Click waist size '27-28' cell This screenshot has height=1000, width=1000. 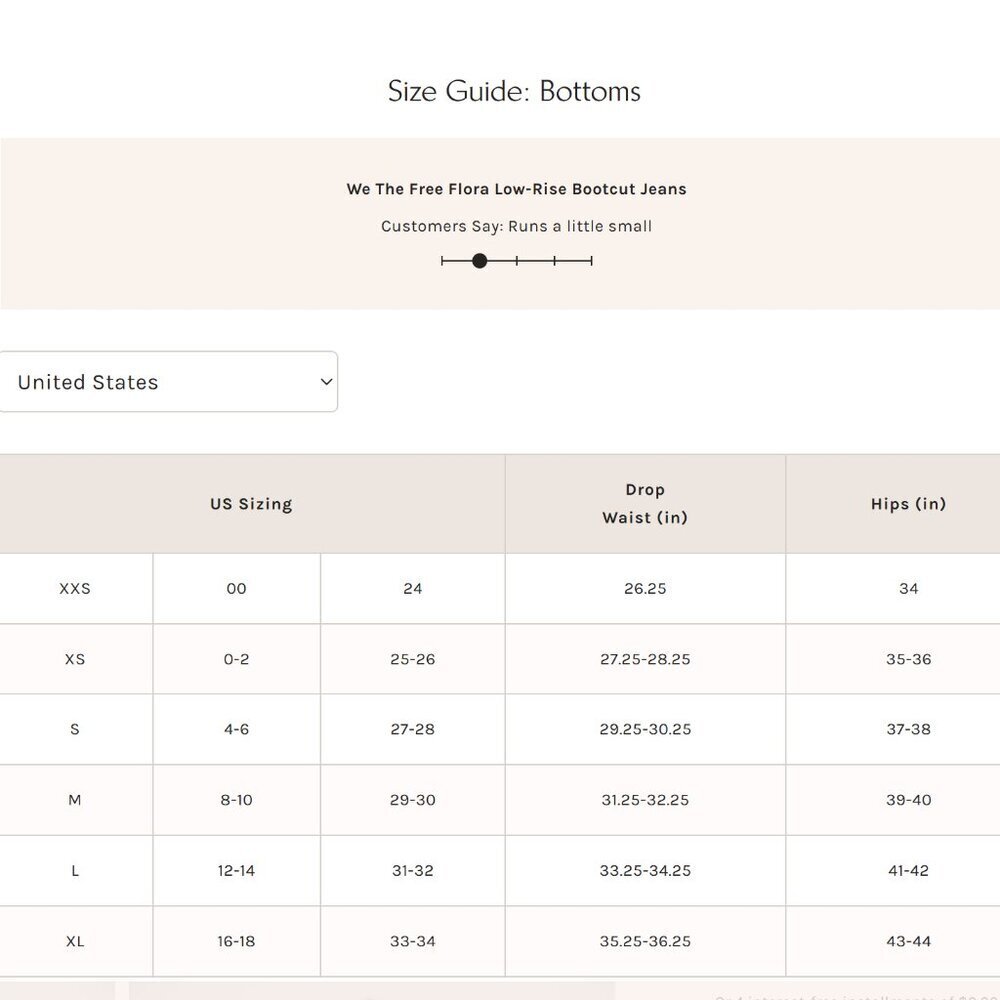point(413,729)
